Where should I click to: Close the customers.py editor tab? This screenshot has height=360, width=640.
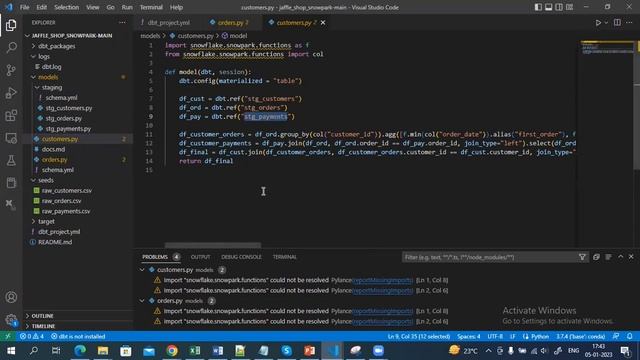(x=323, y=23)
